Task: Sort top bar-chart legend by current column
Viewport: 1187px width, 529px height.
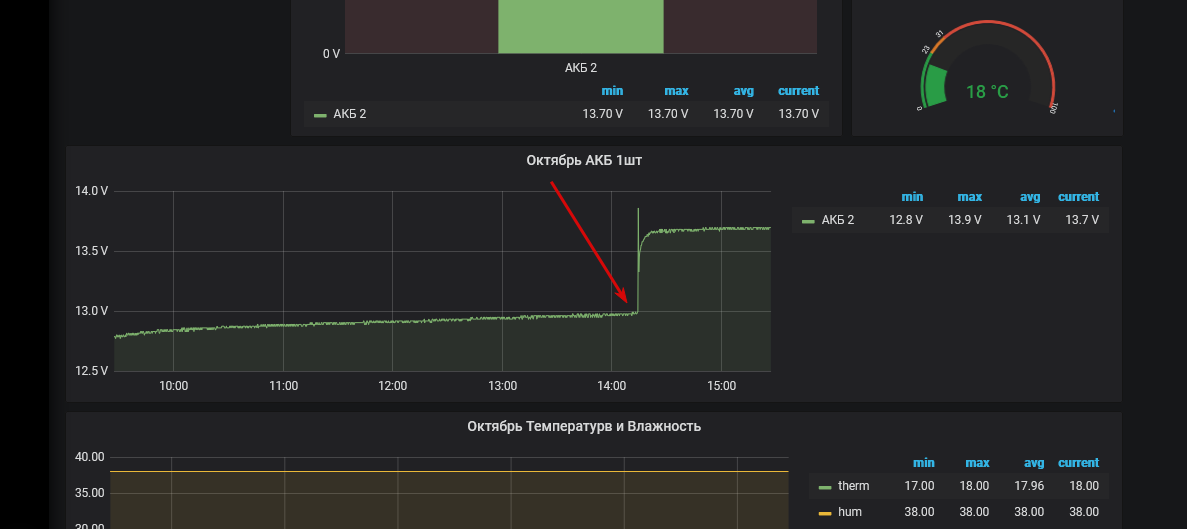Action: point(798,91)
